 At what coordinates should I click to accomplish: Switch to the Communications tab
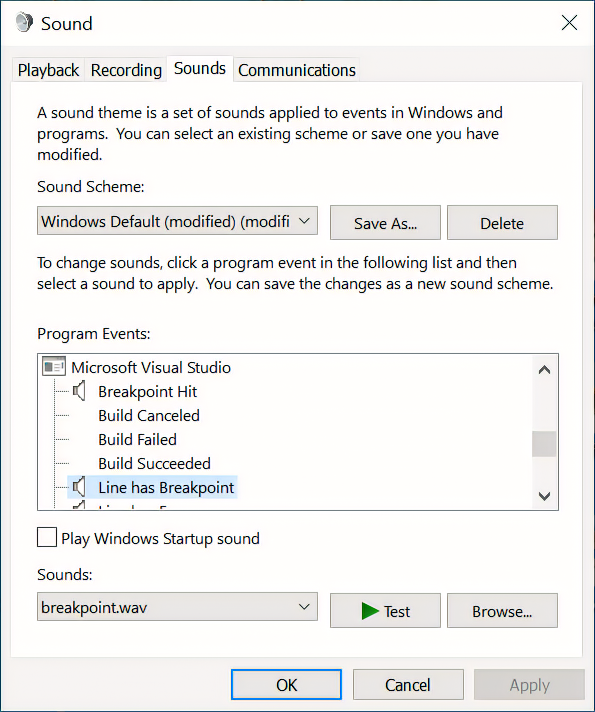click(x=297, y=70)
